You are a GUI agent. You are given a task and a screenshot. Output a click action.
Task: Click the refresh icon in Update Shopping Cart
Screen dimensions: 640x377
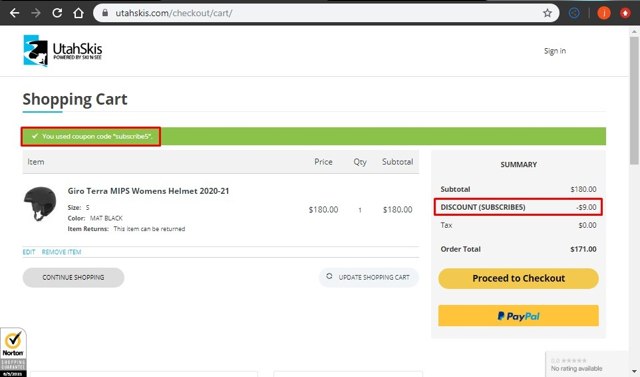[x=329, y=276]
